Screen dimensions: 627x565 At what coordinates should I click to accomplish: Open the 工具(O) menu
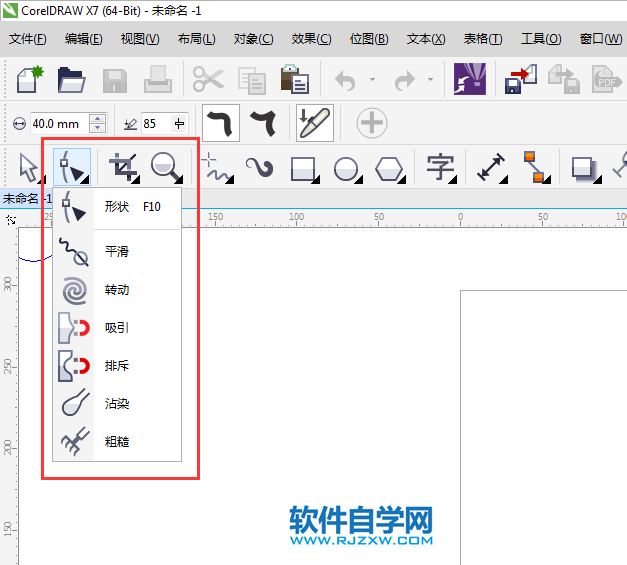click(x=541, y=39)
